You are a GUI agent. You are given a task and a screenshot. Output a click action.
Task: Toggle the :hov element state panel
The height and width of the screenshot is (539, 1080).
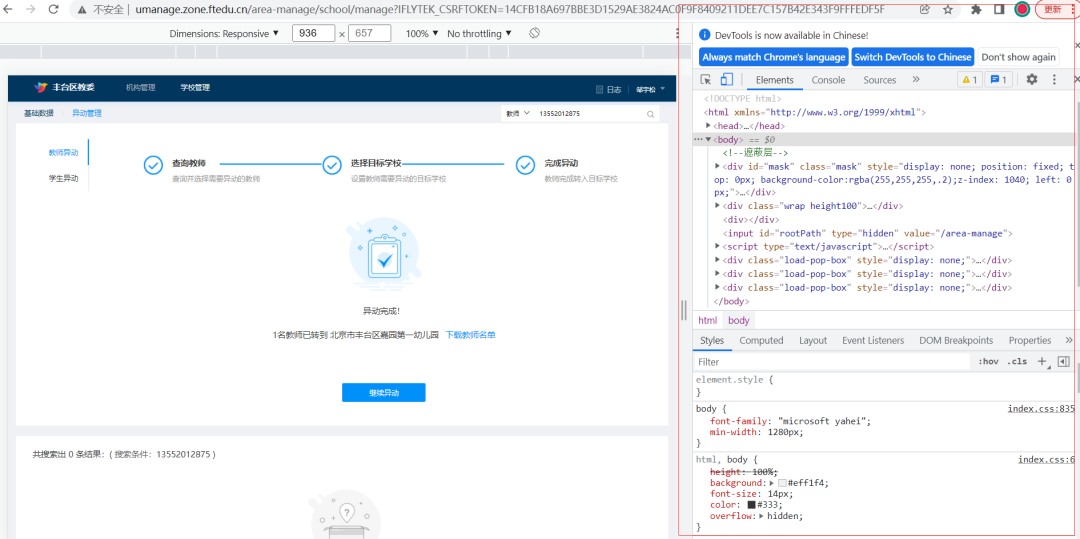(x=988, y=362)
